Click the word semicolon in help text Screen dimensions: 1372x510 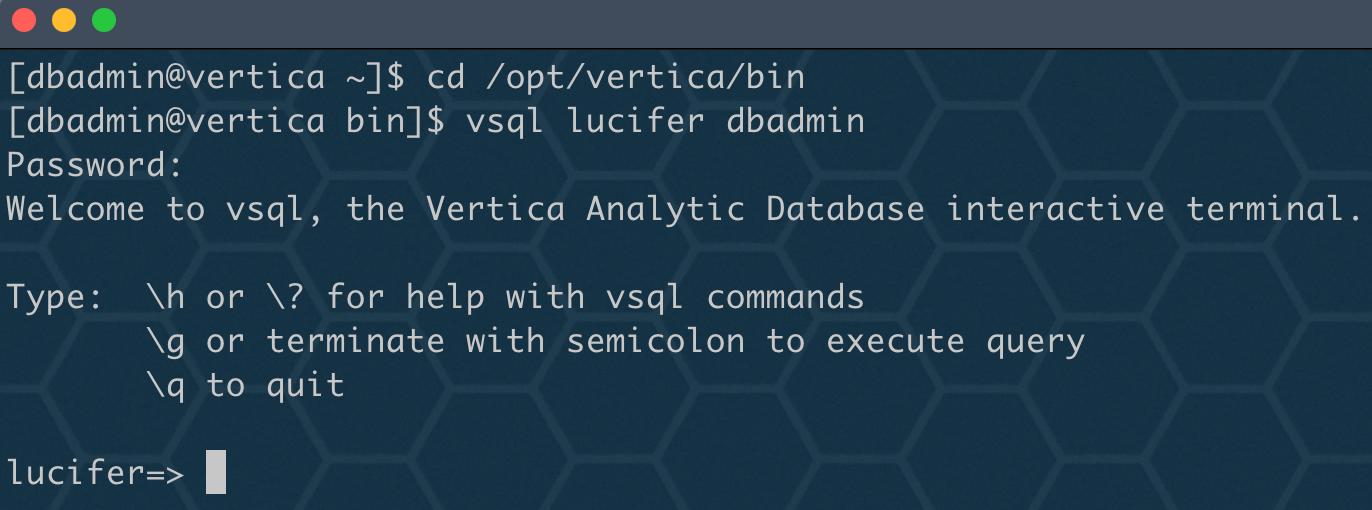click(x=655, y=341)
